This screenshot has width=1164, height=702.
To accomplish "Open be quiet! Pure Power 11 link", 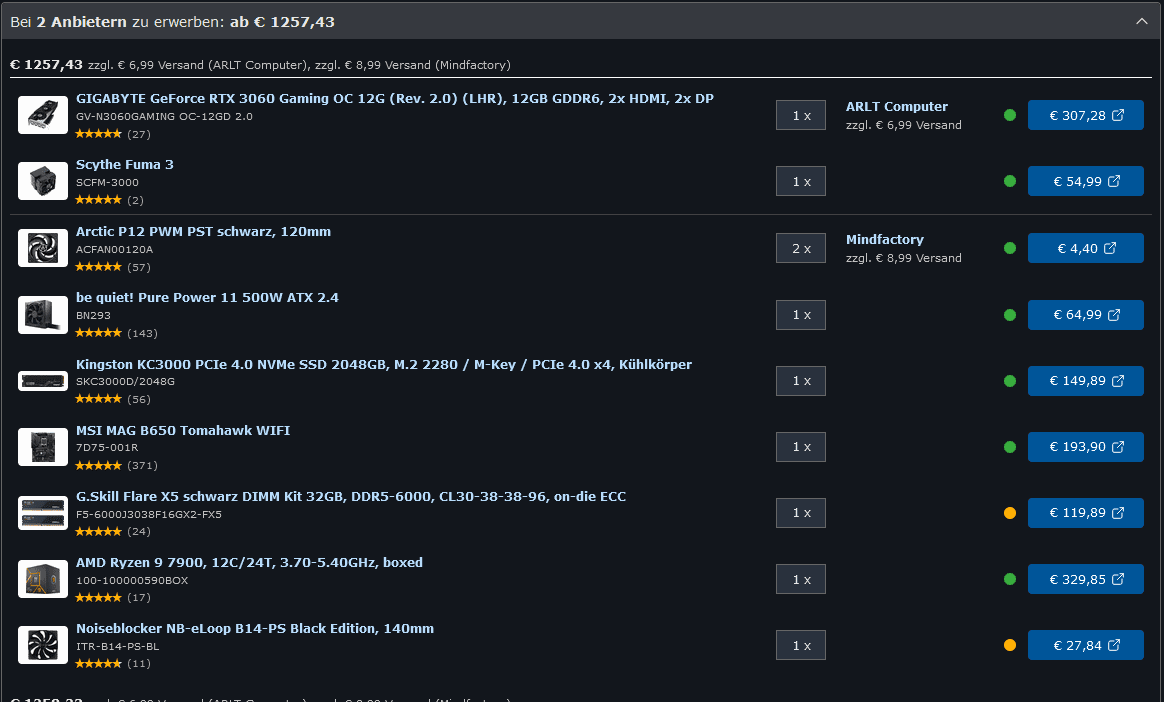I will [x=207, y=298].
